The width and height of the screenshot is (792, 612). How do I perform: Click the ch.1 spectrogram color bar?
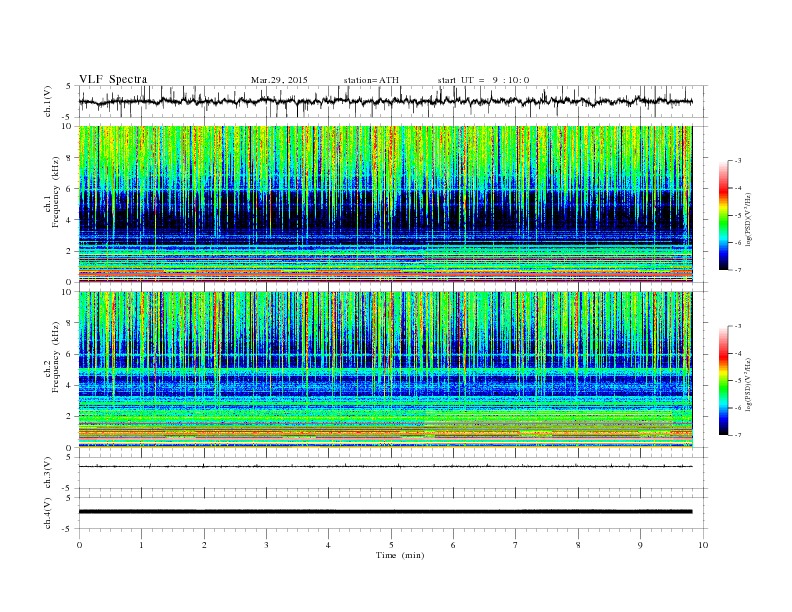(x=724, y=215)
